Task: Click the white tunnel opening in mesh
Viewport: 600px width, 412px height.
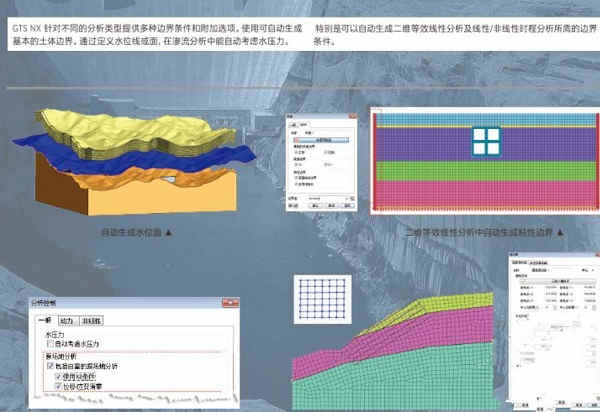Action: (486, 142)
